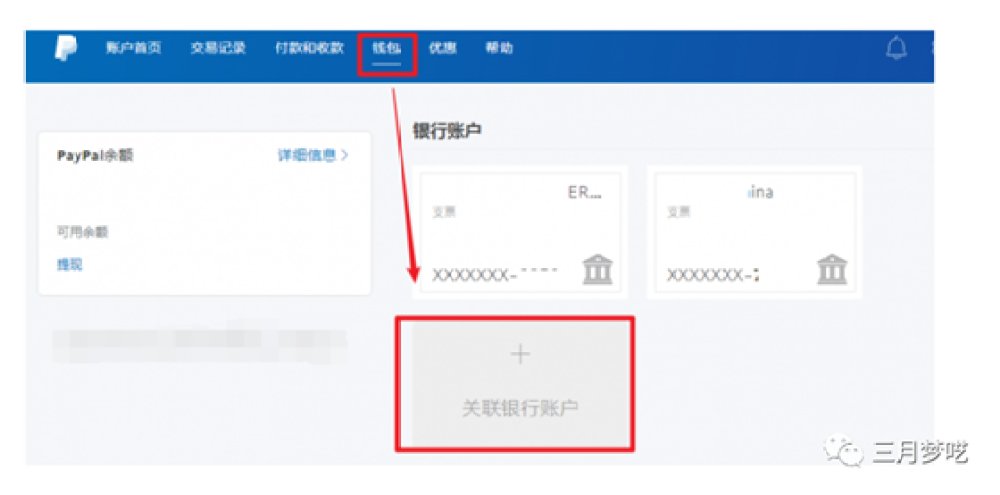
Task: Open the bank account card labeled ina
Action: tap(754, 232)
